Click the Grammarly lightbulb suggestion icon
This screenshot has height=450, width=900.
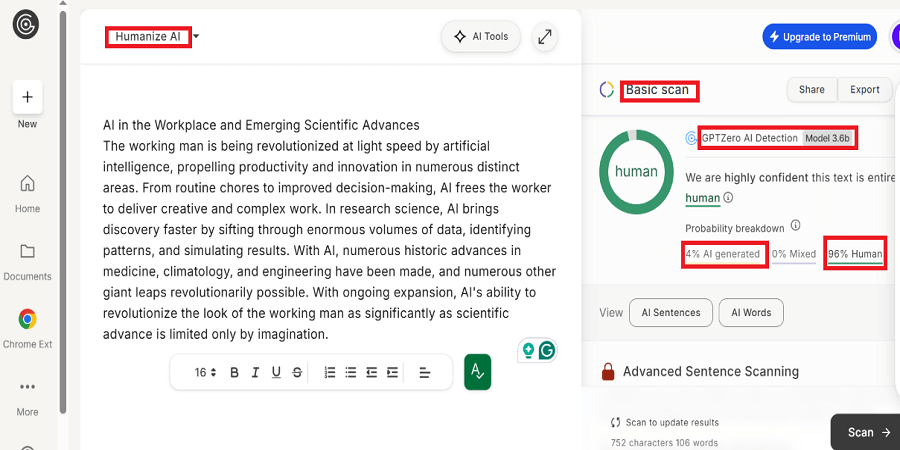coord(528,350)
